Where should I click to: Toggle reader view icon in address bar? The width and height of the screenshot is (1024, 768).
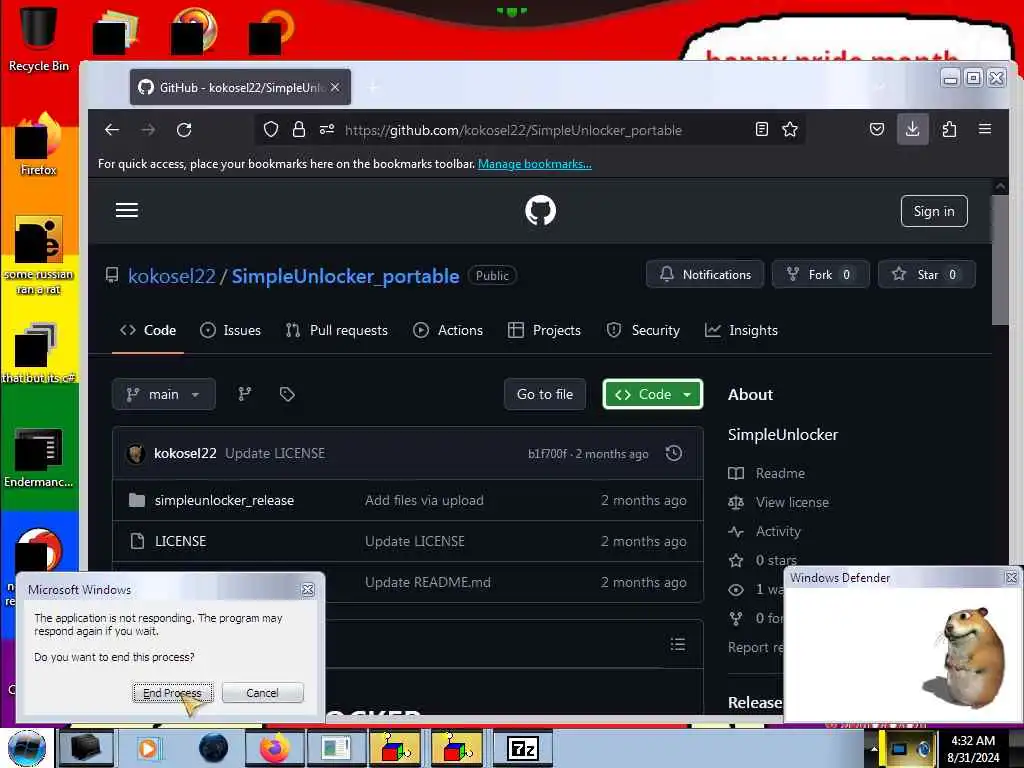[761, 129]
